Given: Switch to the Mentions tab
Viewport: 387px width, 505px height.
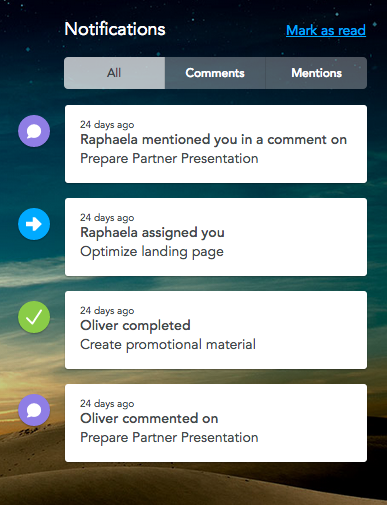Looking at the screenshot, I should click(x=316, y=73).
